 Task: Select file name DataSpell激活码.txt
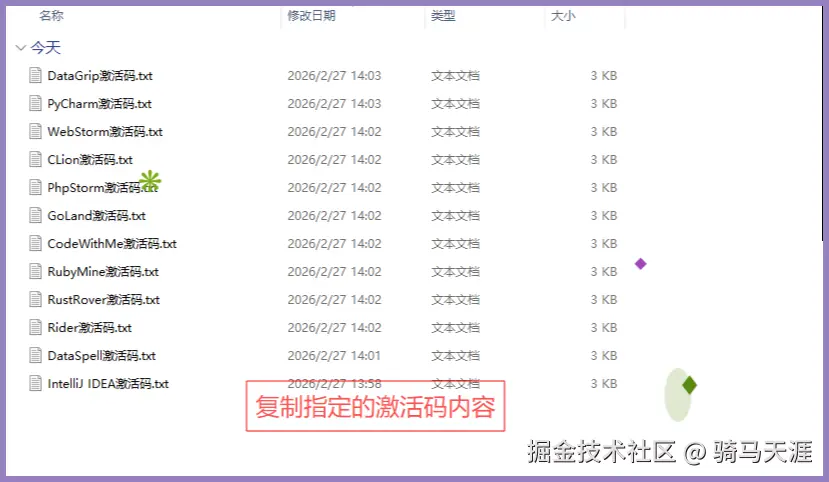coord(102,356)
